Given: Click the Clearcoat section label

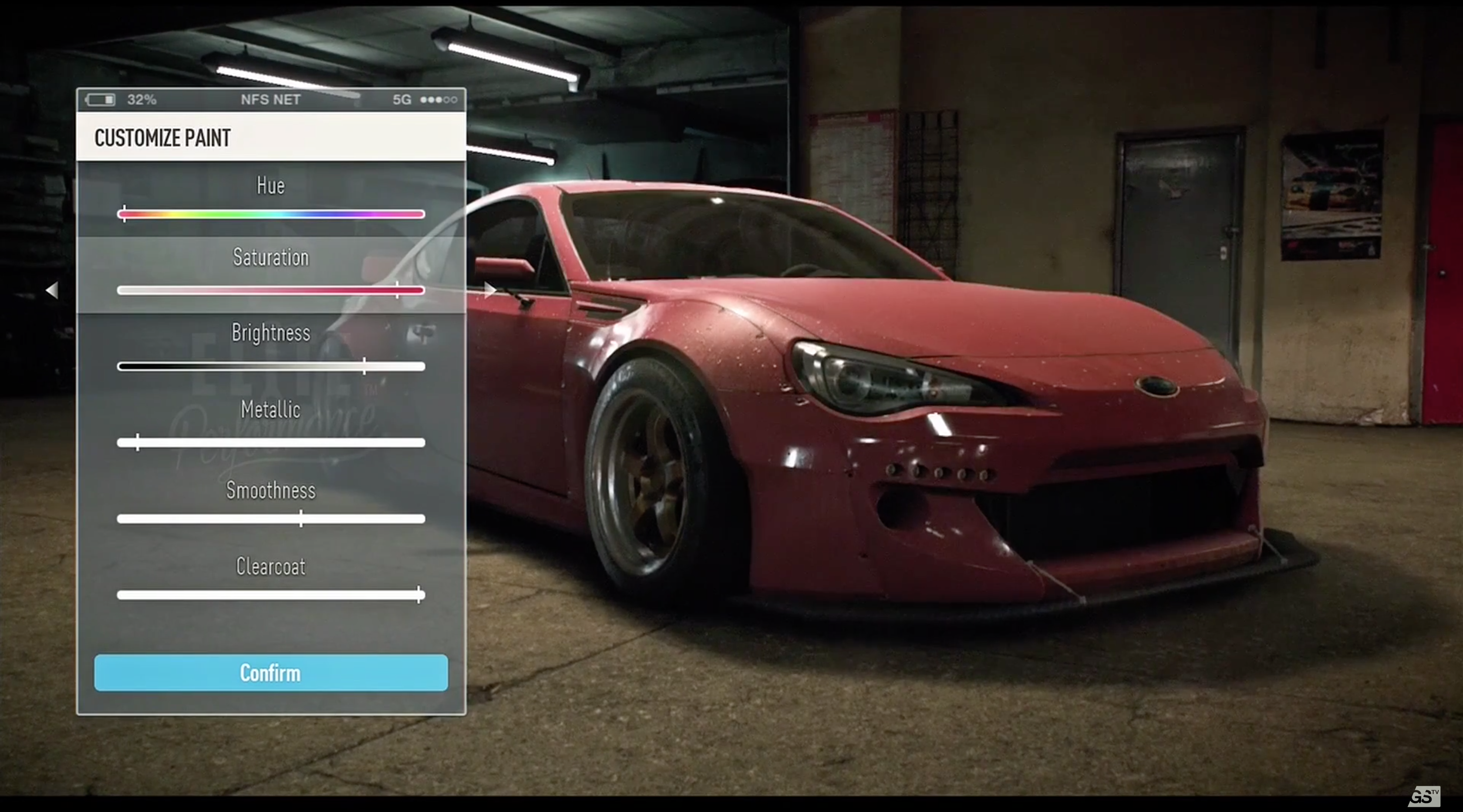Looking at the screenshot, I should click(271, 566).
